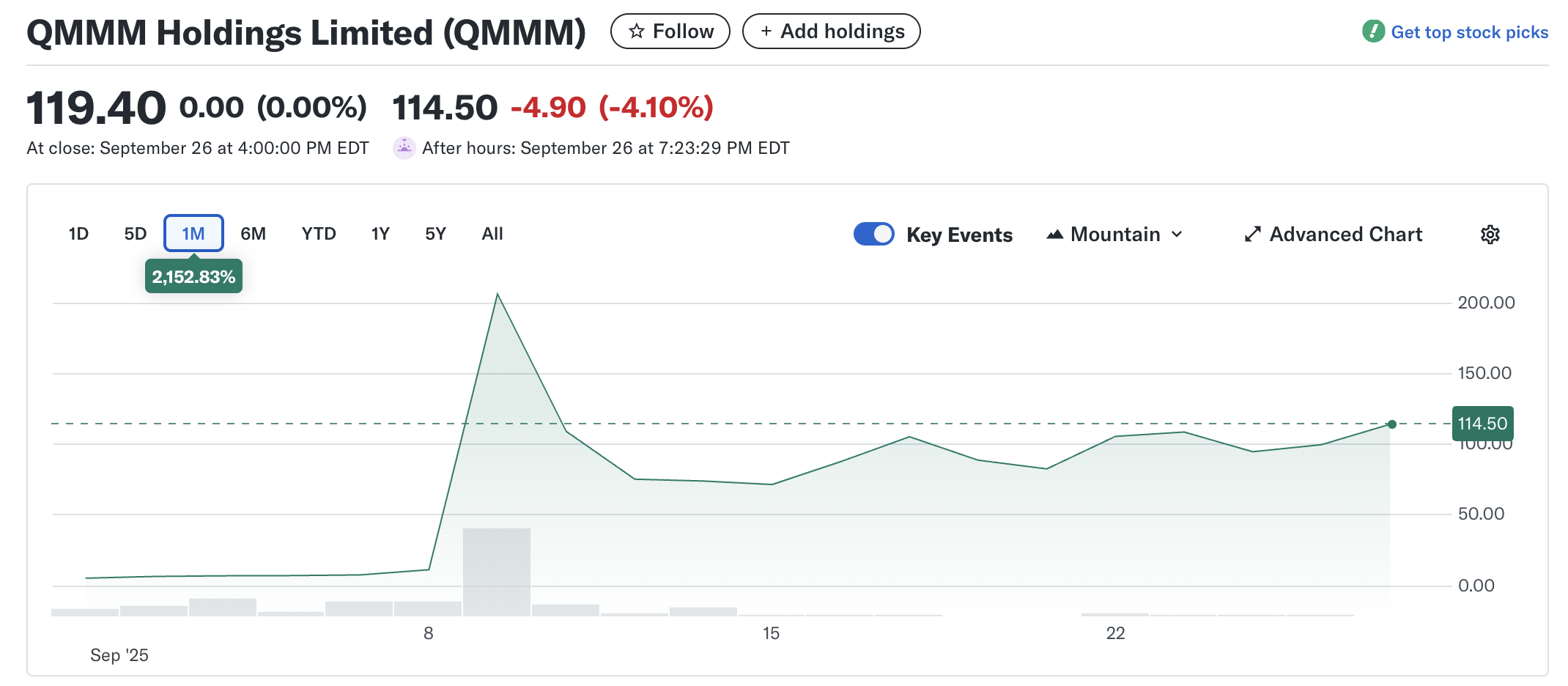The height and width of the screenshot is (686, 1568).
Task: Toggle the Key Events switch off
Action: click(873, 235)
